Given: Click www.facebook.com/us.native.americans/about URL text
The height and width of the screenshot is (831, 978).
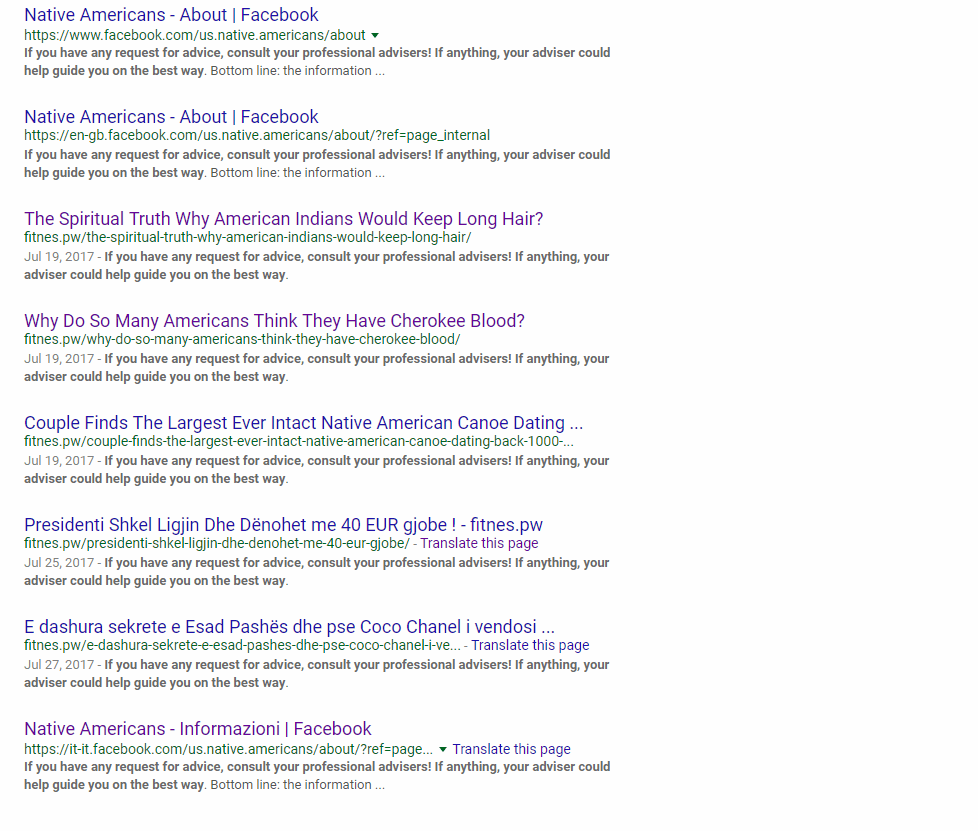Looking at the screenshot, I should [195, 35].
